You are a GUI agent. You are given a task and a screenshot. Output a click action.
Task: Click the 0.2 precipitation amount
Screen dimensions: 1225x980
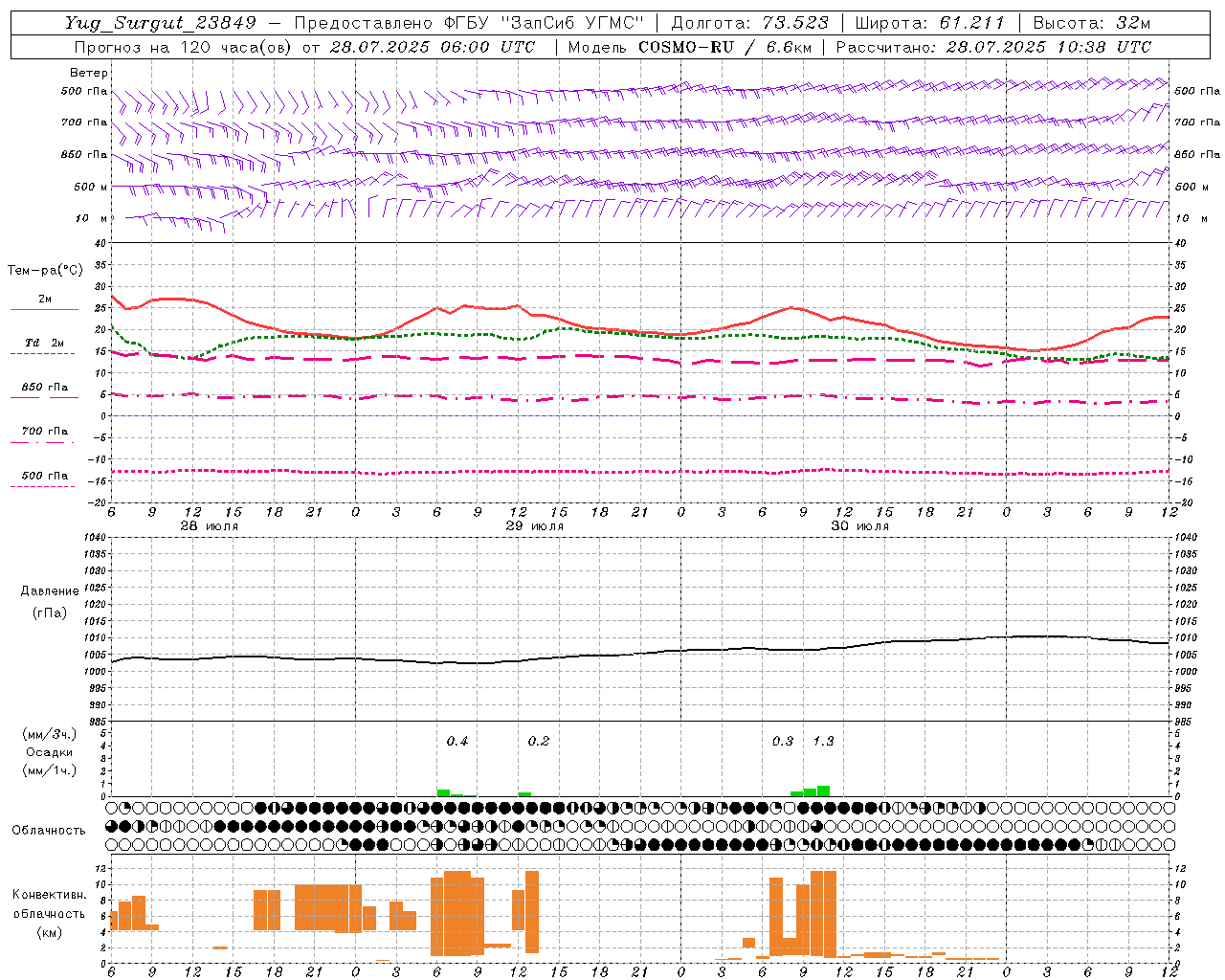pos(539,742)
